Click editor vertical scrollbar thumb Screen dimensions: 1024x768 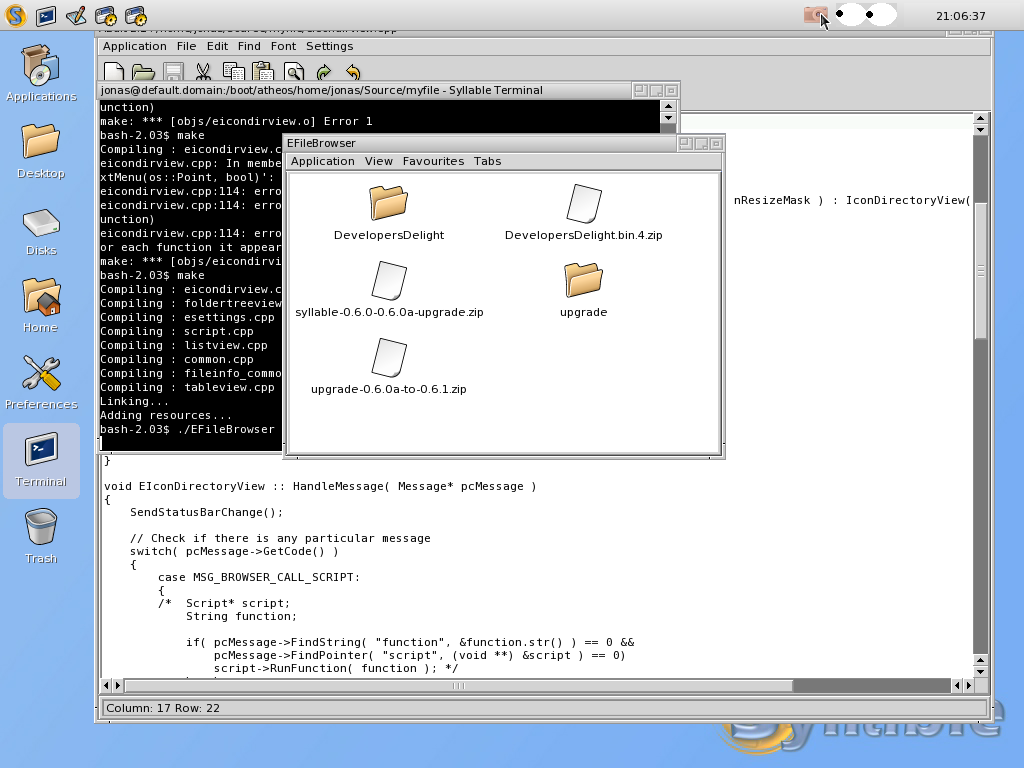(980, 271)
